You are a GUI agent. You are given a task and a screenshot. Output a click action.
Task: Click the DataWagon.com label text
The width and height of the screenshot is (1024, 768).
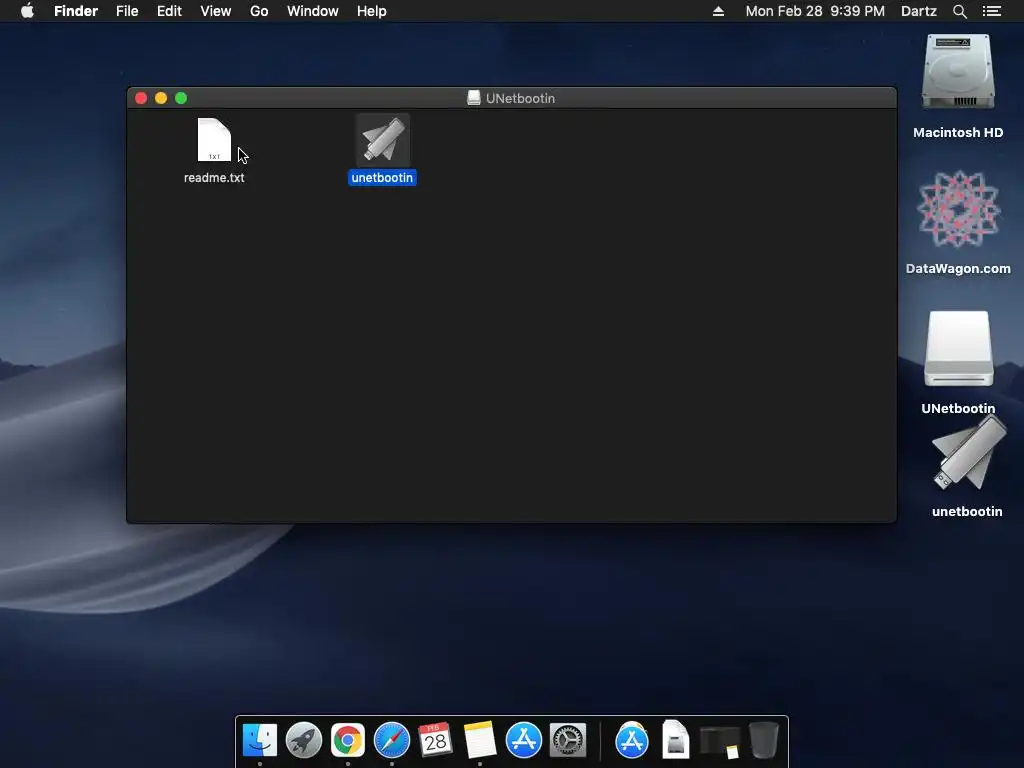pos(958,268)
